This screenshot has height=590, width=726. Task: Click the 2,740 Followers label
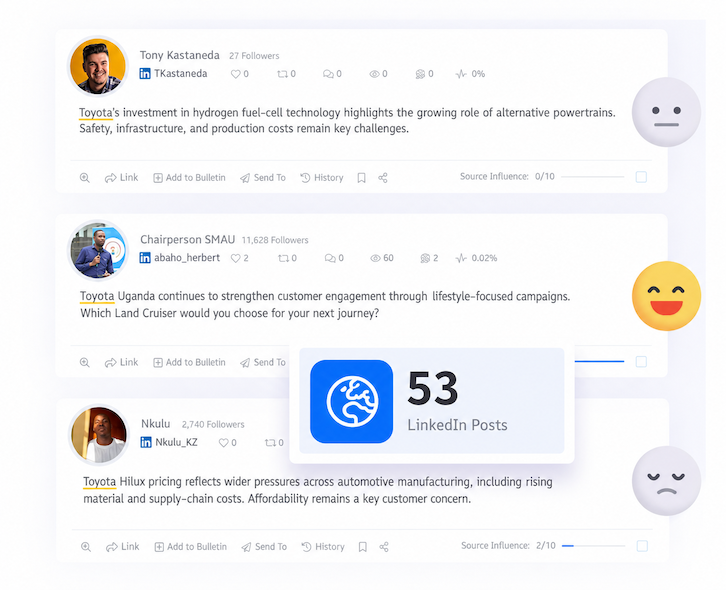(x=213, y=425)
